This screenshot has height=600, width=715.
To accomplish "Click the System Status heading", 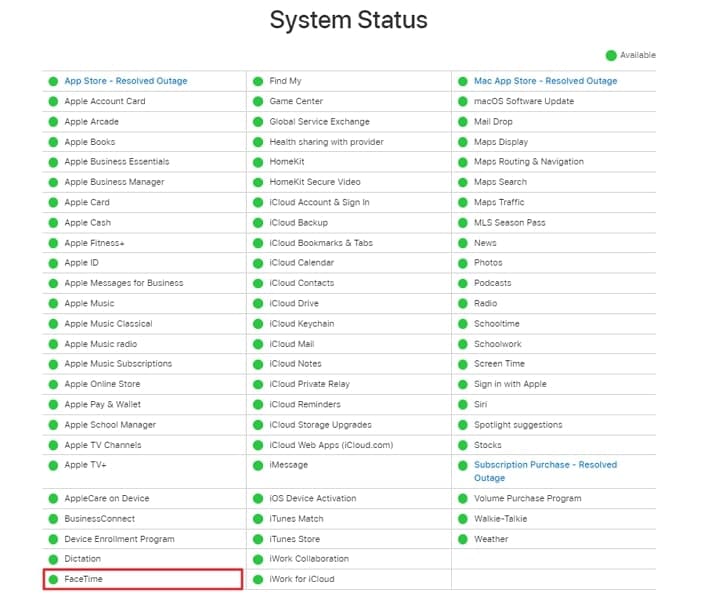I will tap(349, 20).
